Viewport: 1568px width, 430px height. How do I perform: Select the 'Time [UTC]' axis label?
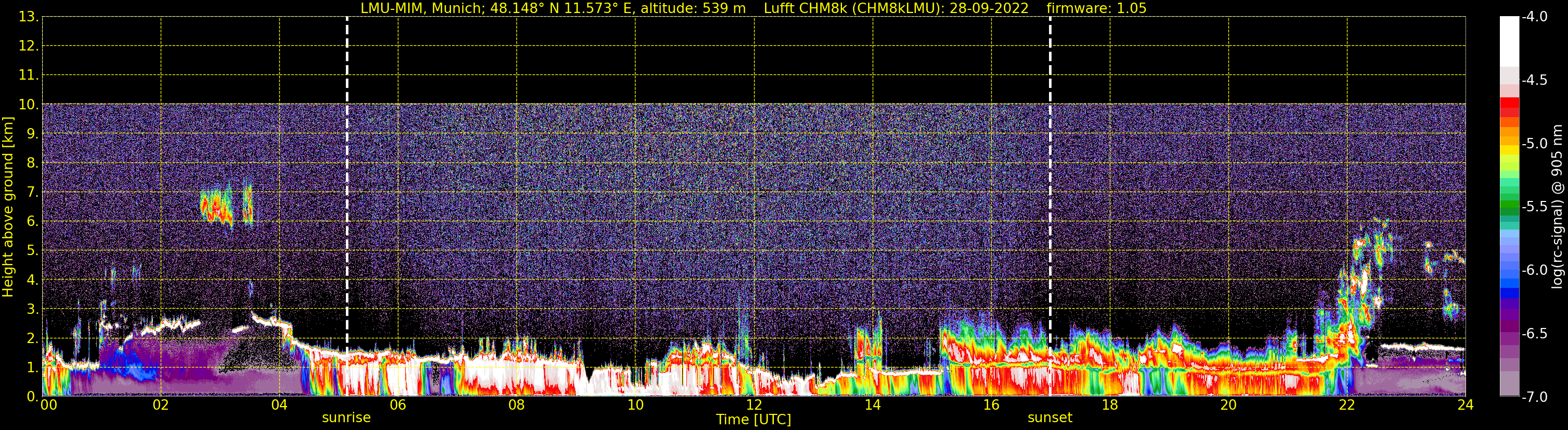(753, 420)
